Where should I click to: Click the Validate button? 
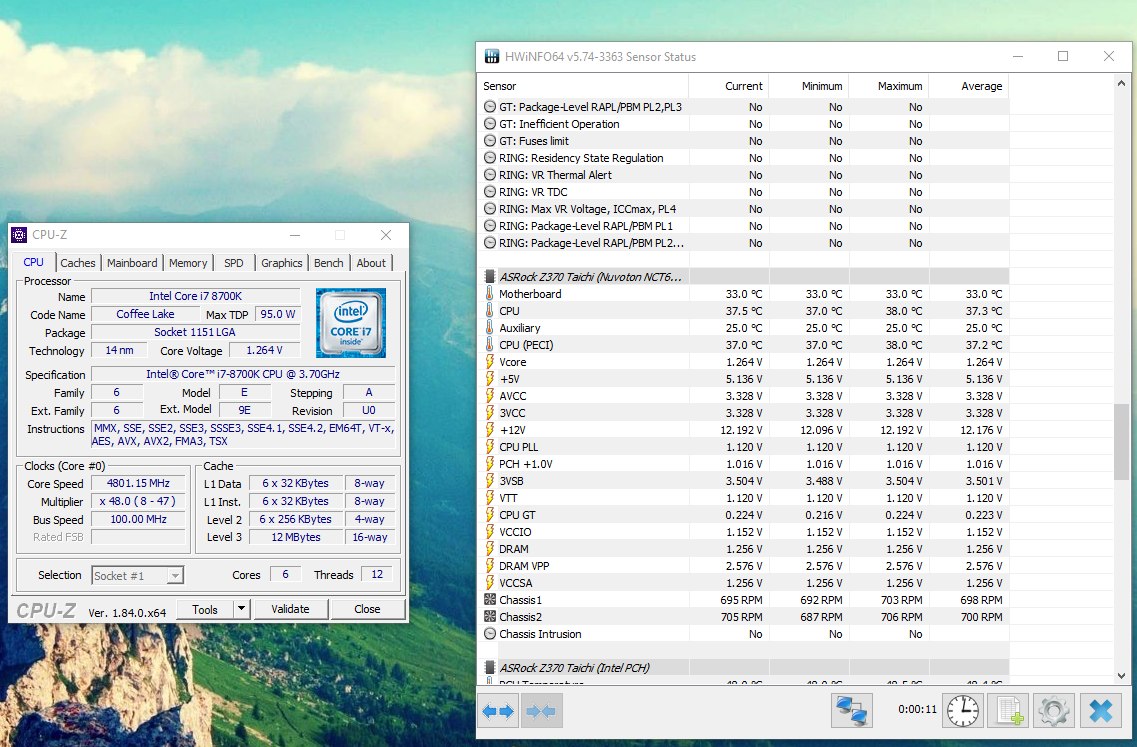point(290,609)
